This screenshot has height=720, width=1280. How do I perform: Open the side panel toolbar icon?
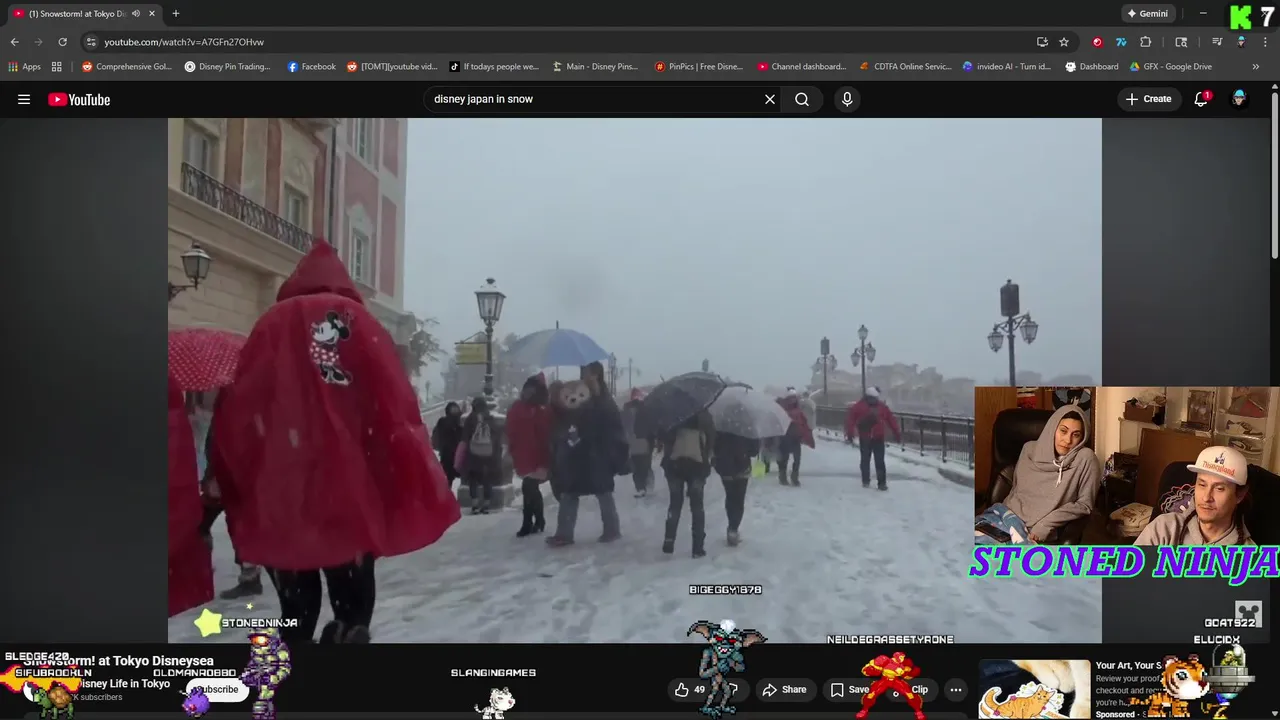tap(1181, 42)
